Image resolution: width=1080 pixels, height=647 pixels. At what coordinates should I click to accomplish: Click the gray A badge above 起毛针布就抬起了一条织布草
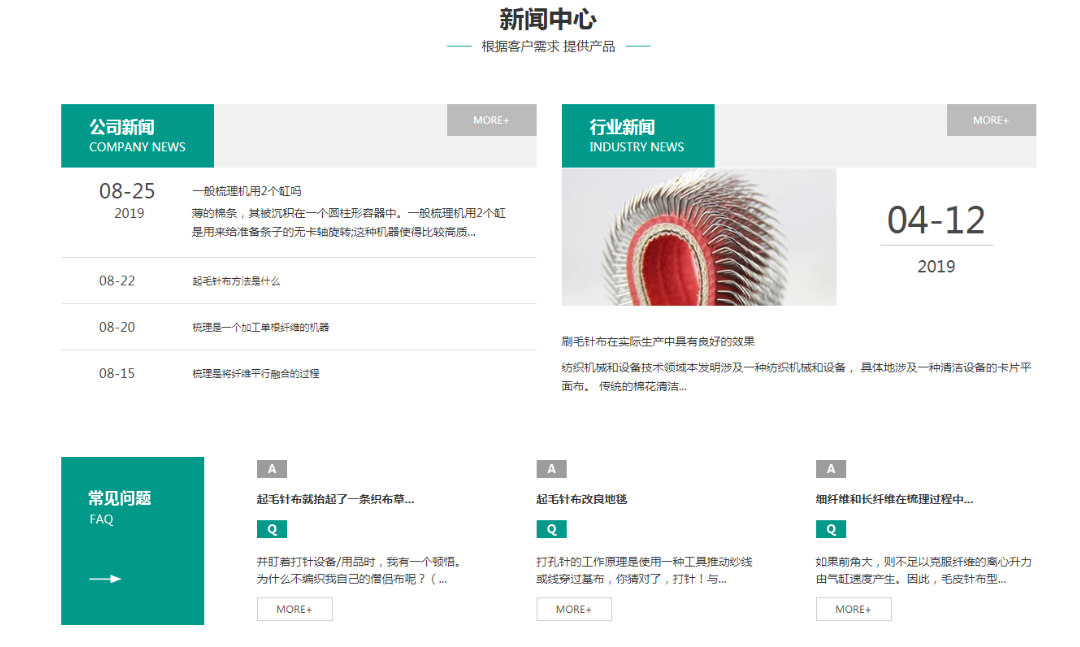tap(271, 469)
